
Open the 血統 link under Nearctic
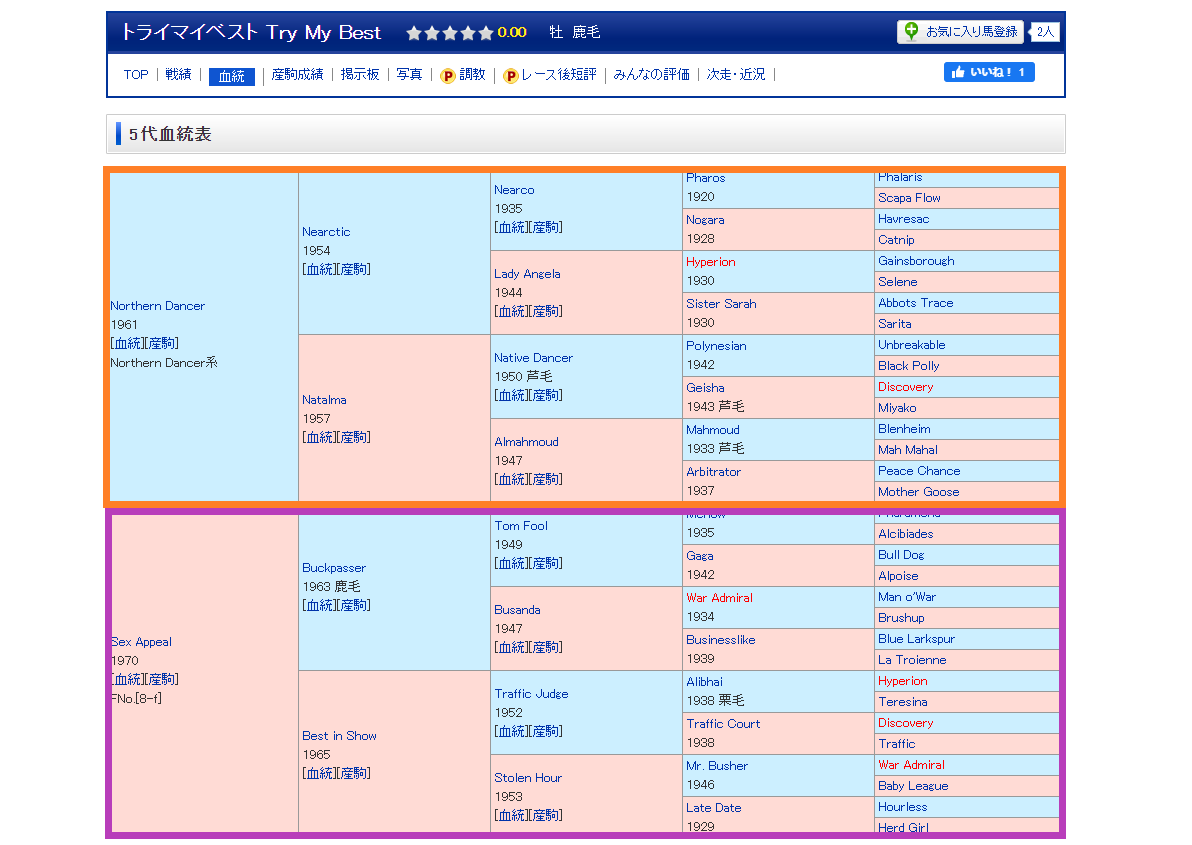pyautogui.click(x=320, y=270)
